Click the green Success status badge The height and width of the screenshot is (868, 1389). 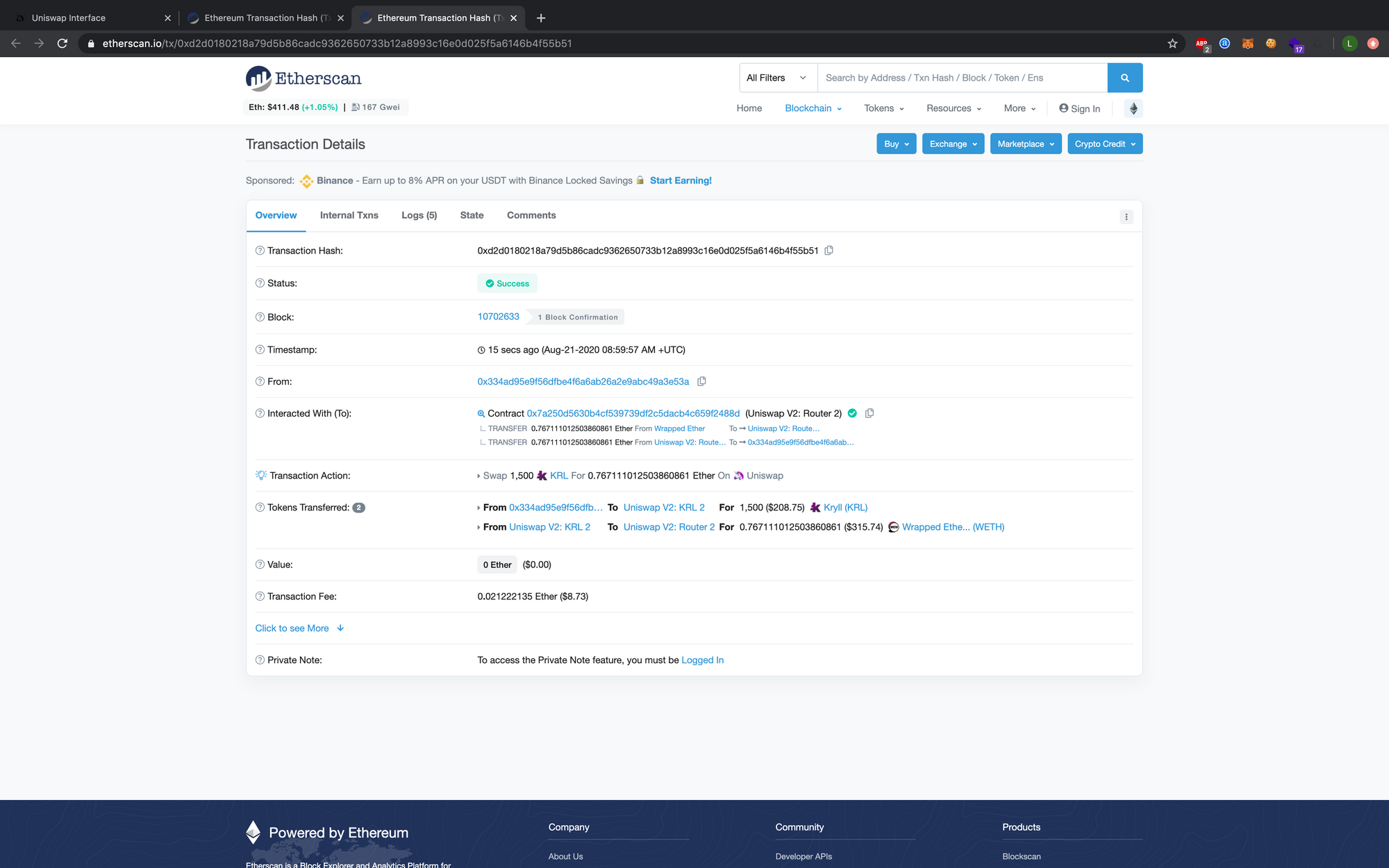(x=507, y=283)
